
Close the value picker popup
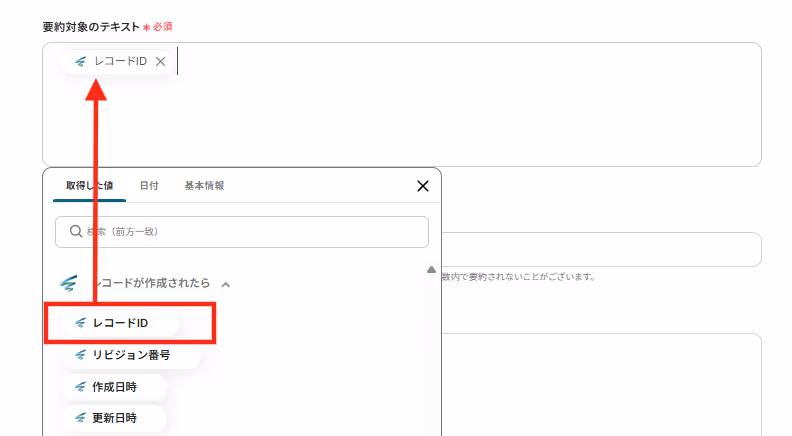[423, 186]
